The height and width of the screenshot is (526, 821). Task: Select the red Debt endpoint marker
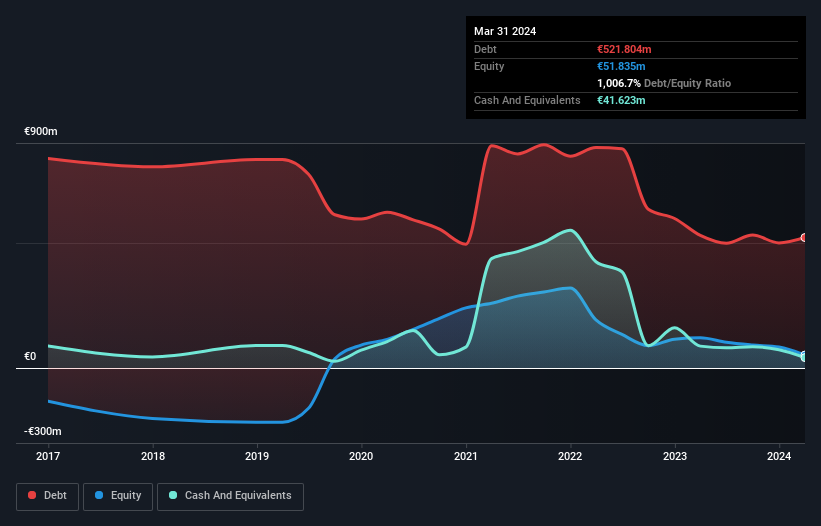(804, 238)
